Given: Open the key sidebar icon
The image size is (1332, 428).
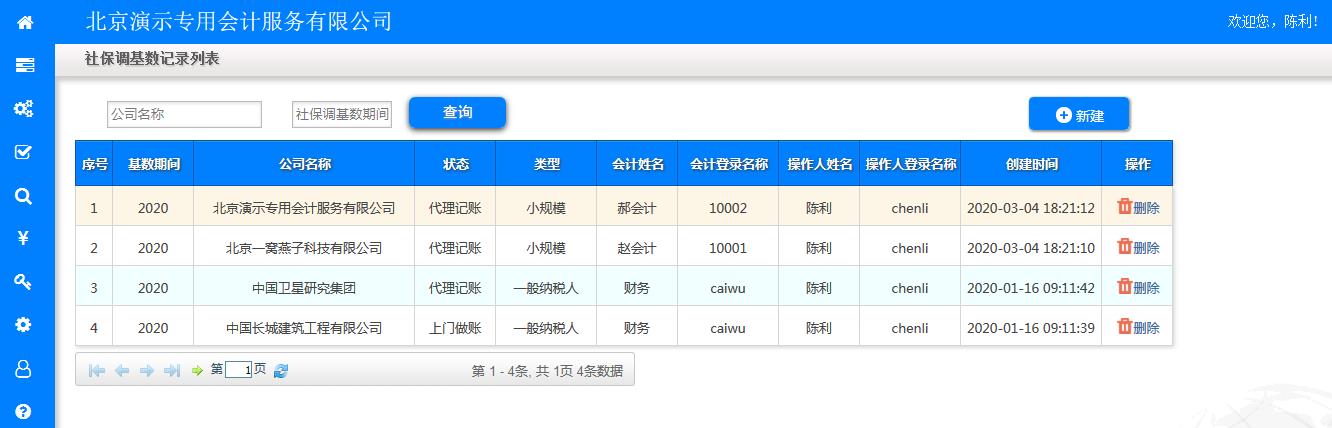Looking at the screenshot, I should (x=23, y=281).
